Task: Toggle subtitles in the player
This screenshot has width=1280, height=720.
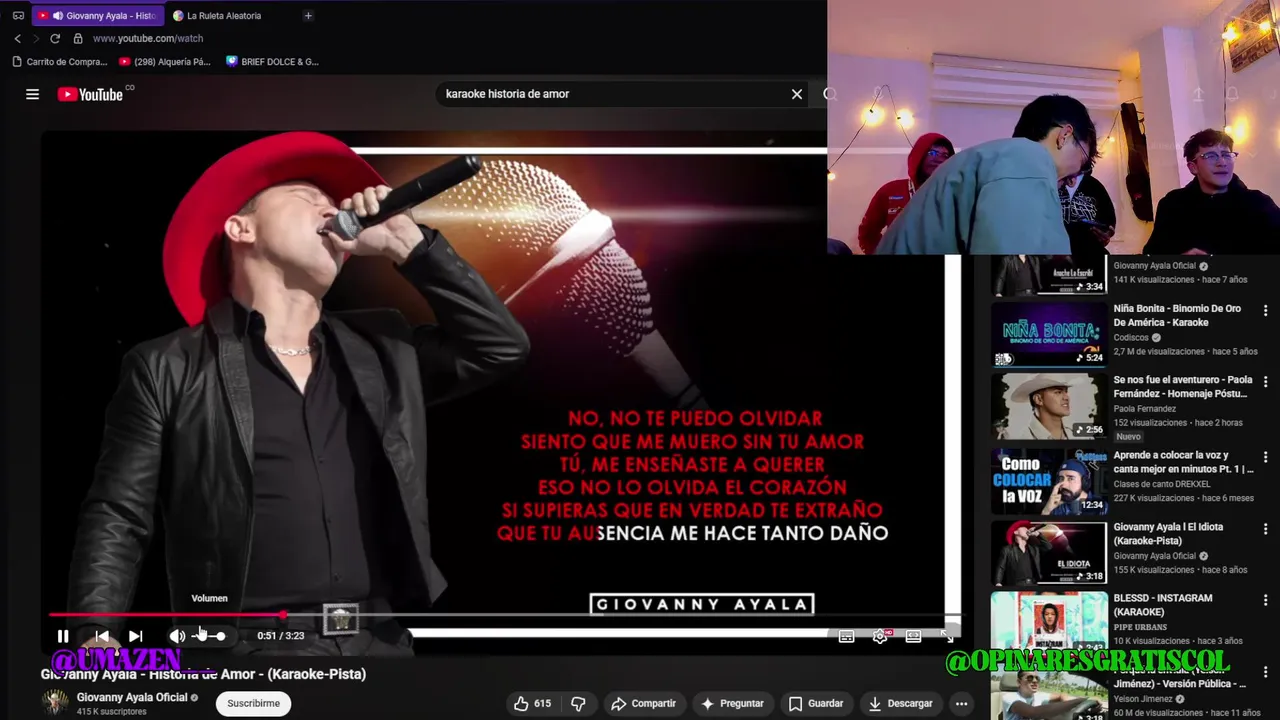Action: point(846,636)
